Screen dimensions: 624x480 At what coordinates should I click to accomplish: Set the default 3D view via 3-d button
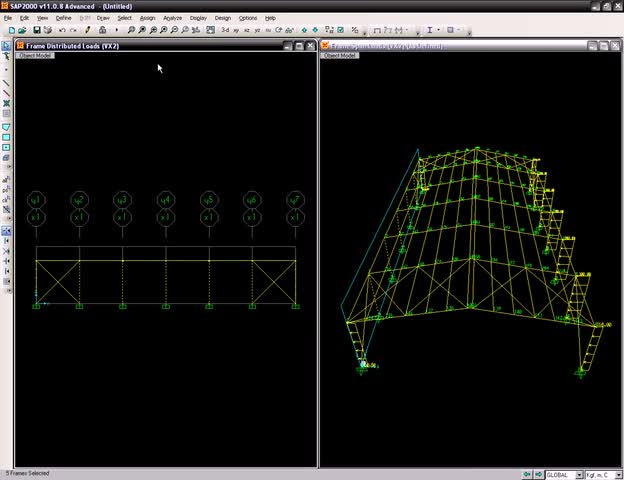tap(225, 30)
